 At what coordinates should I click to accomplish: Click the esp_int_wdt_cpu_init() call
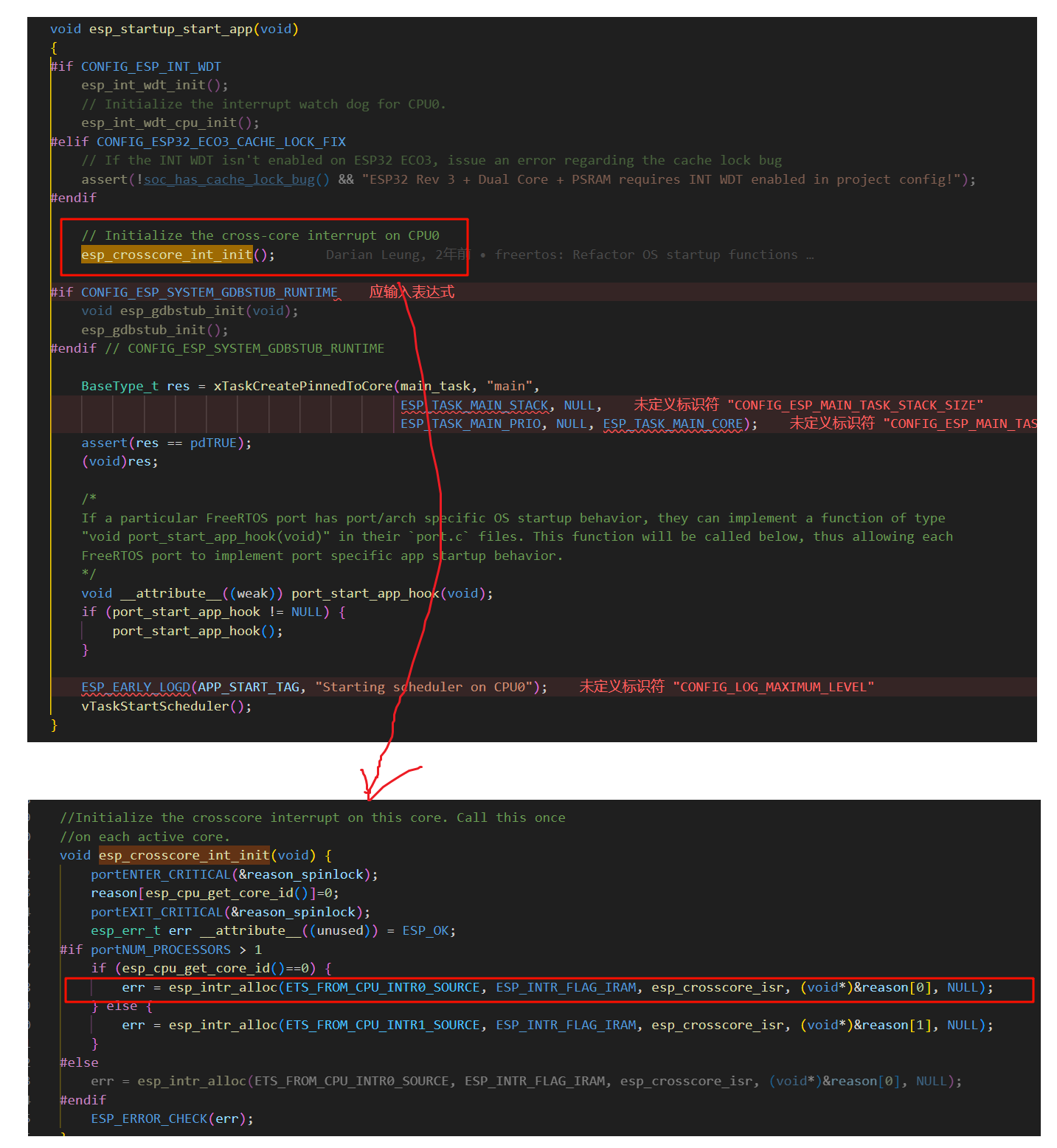(170, 123)
